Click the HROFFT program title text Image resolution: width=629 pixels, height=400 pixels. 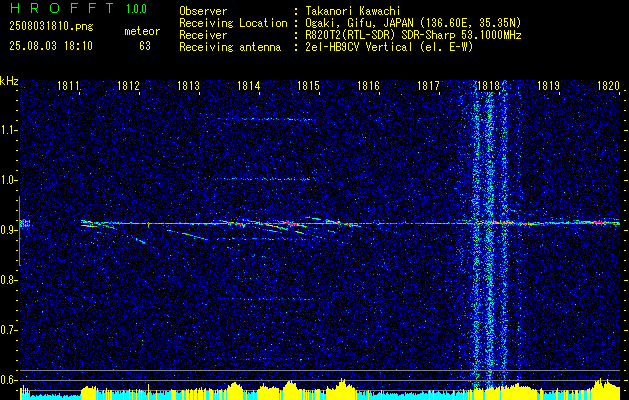[x=63, y=8]
